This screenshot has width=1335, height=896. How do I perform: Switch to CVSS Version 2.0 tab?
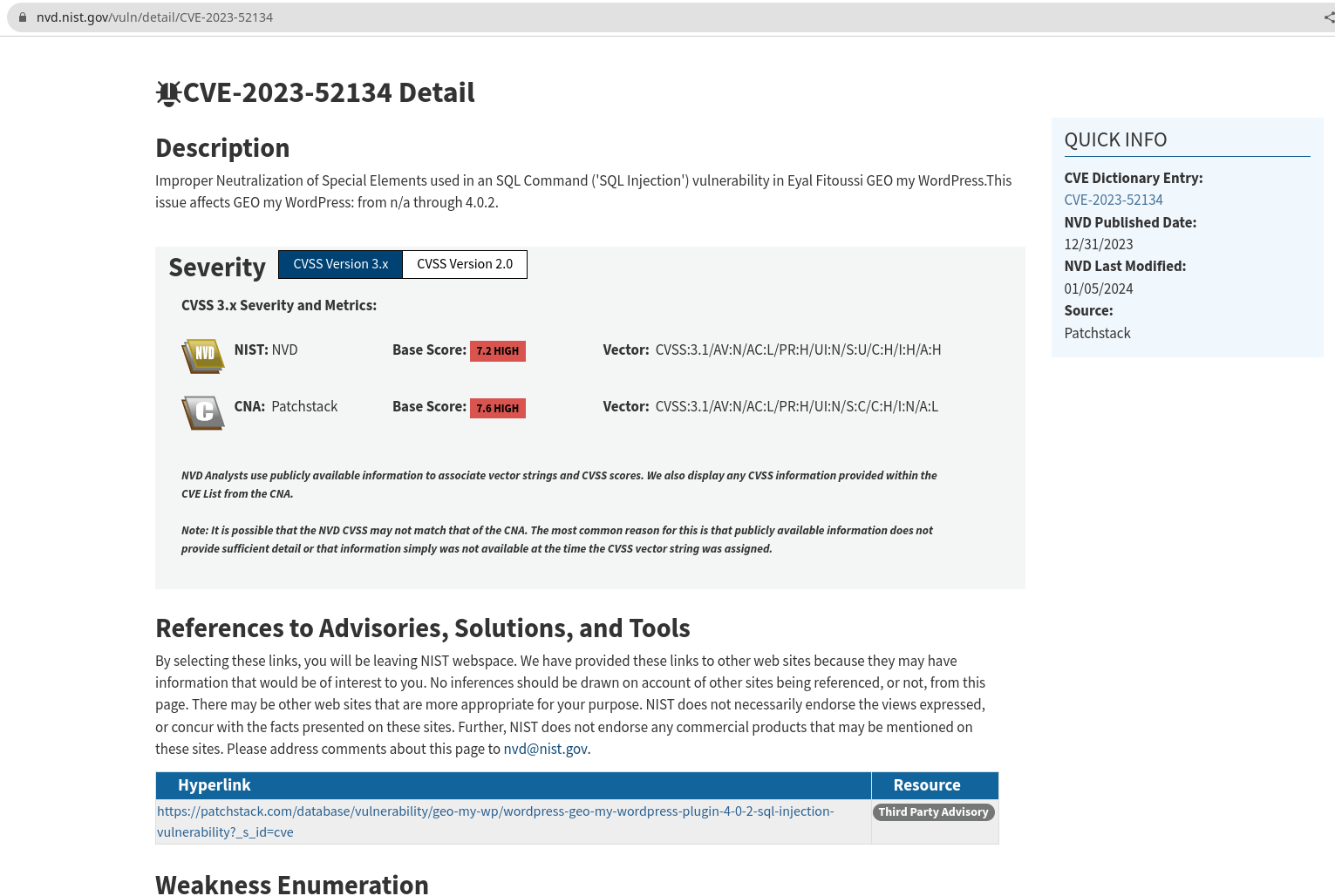click(x=465, y=264)
